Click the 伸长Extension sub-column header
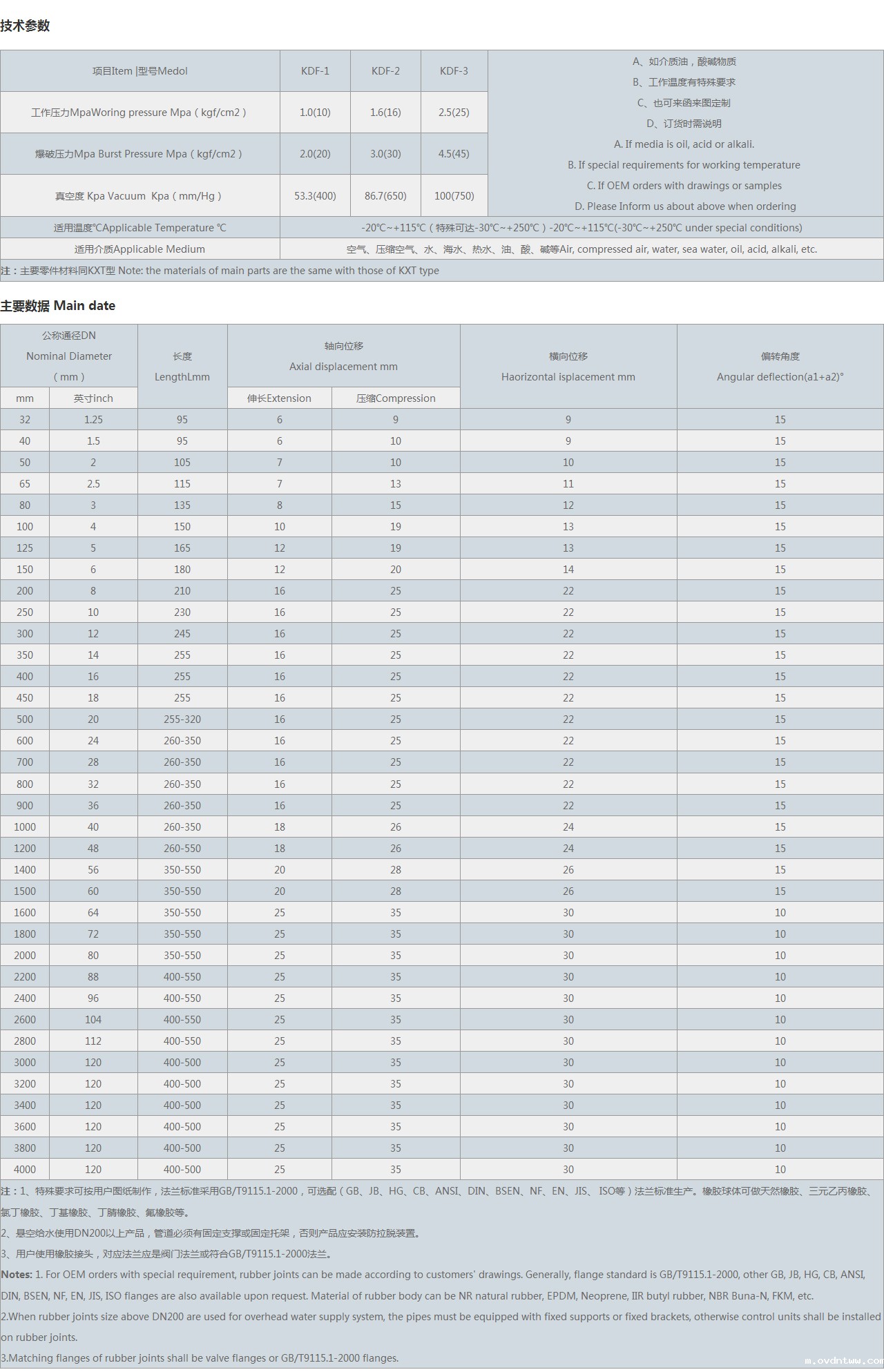 point(279,398)
